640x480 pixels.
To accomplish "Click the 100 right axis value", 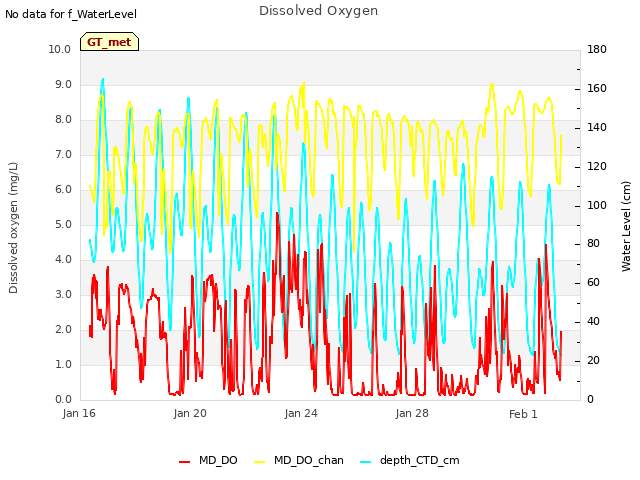I will pos(597,205).
